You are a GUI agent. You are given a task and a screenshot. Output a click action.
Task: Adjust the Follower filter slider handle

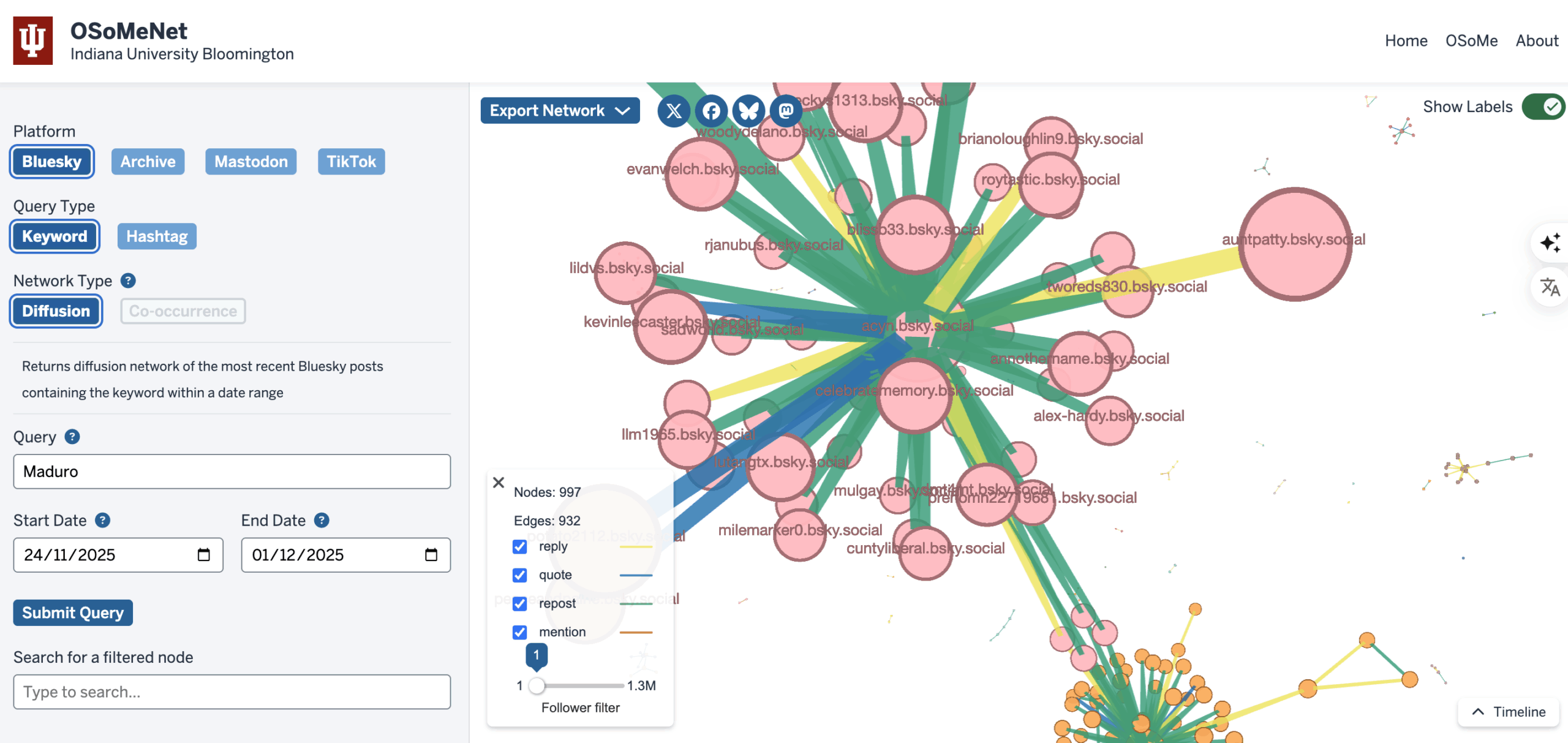click(538, 685)
